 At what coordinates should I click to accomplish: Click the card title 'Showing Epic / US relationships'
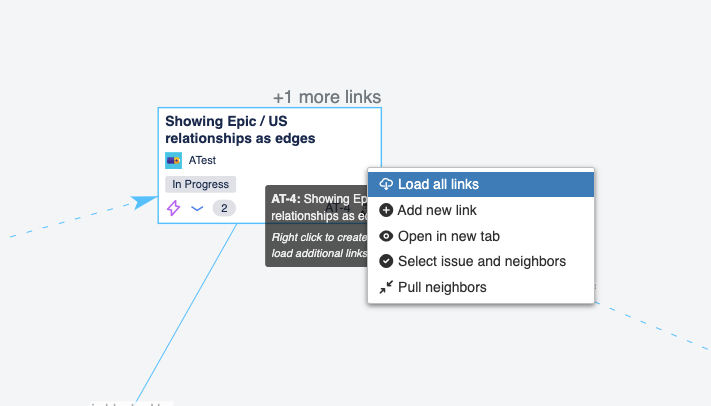point(240,130)
